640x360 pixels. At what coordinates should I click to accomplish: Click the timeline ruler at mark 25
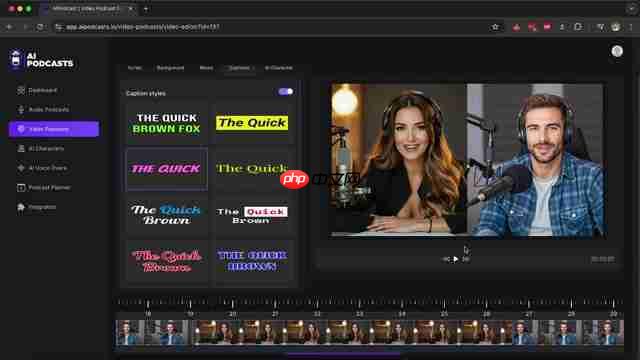pos(444,314)
